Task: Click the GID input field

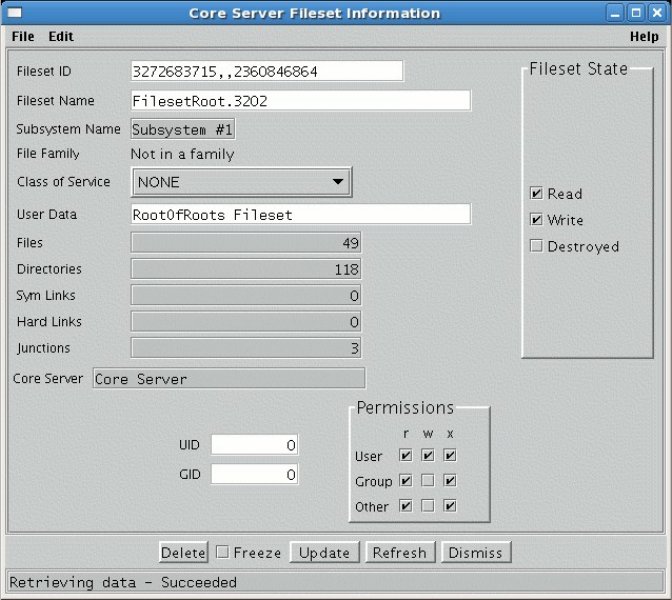Action: [x=255, y=474]
